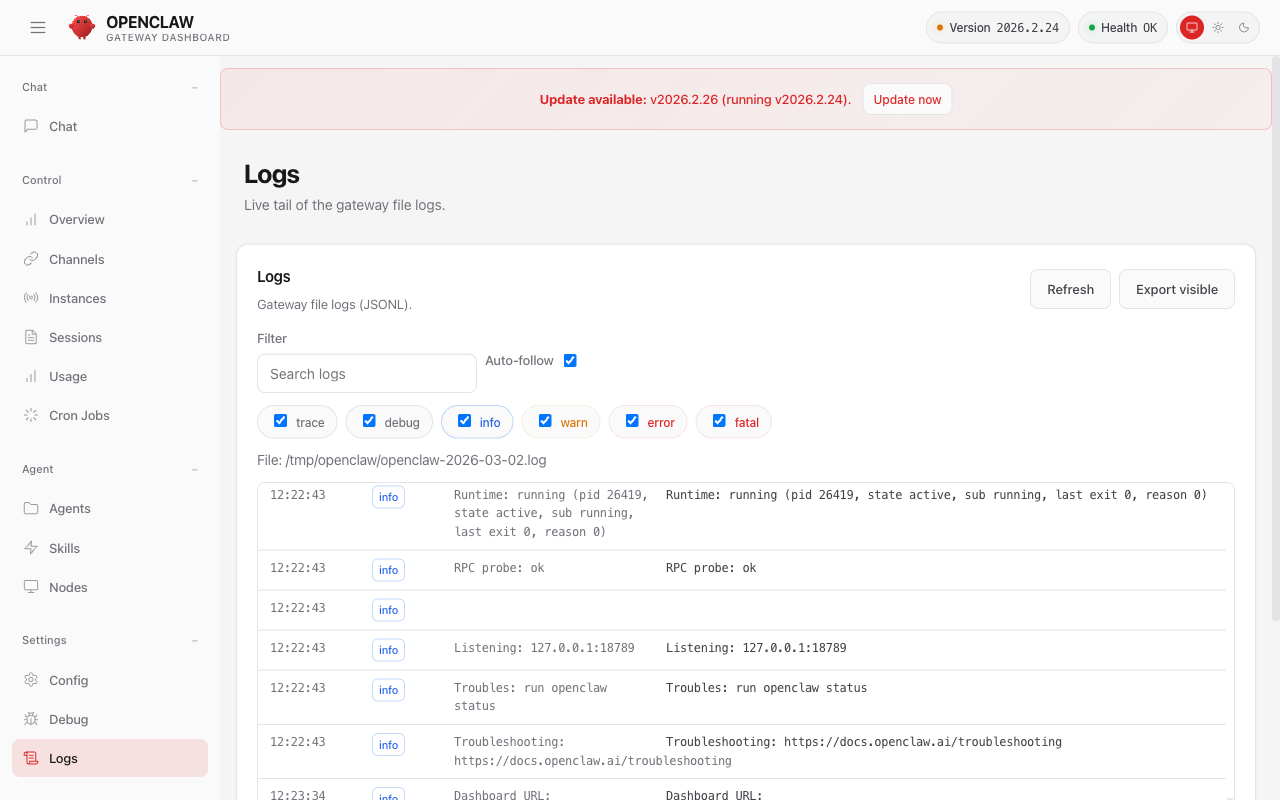Click the OpenClaw logo in the header
1280x800 pixels.
[81, 27]
